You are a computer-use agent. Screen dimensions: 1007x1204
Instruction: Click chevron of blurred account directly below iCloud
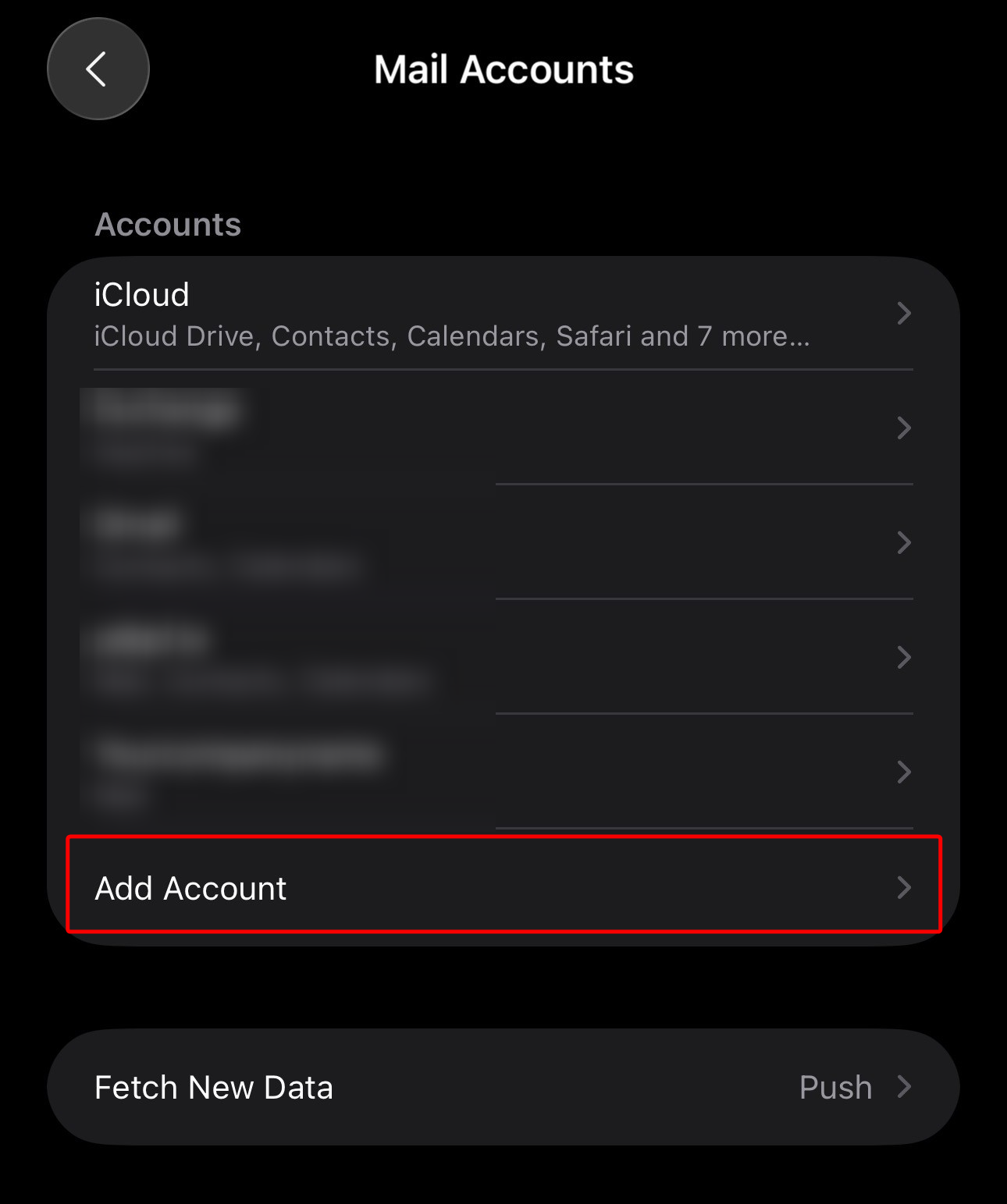pyautogui.click(x=904, y=428)
